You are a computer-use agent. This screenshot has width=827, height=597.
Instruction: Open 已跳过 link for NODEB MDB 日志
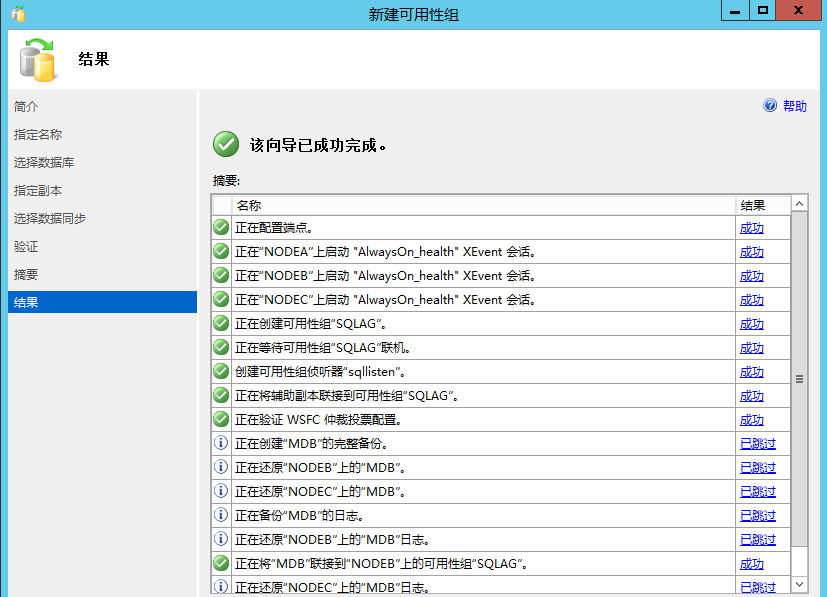coord(758,540)
